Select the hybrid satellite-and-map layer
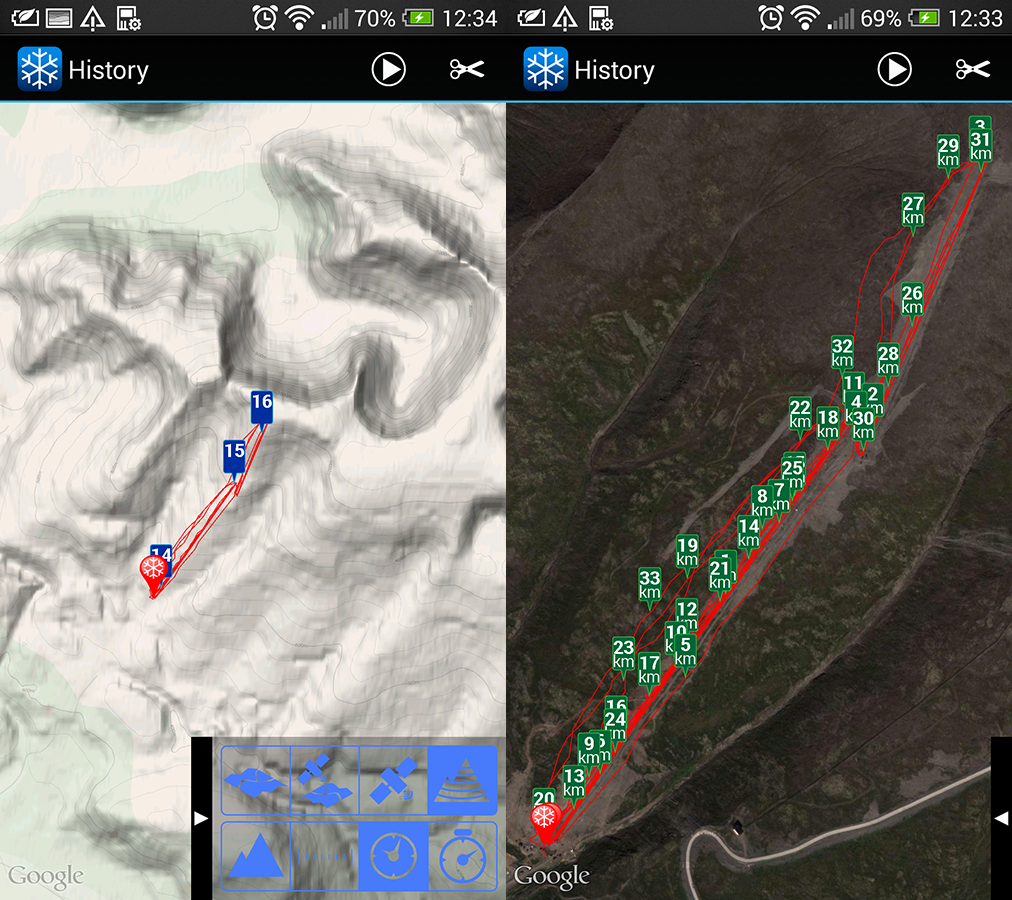This screenshot has width=1012, height=900. point(325,781)
